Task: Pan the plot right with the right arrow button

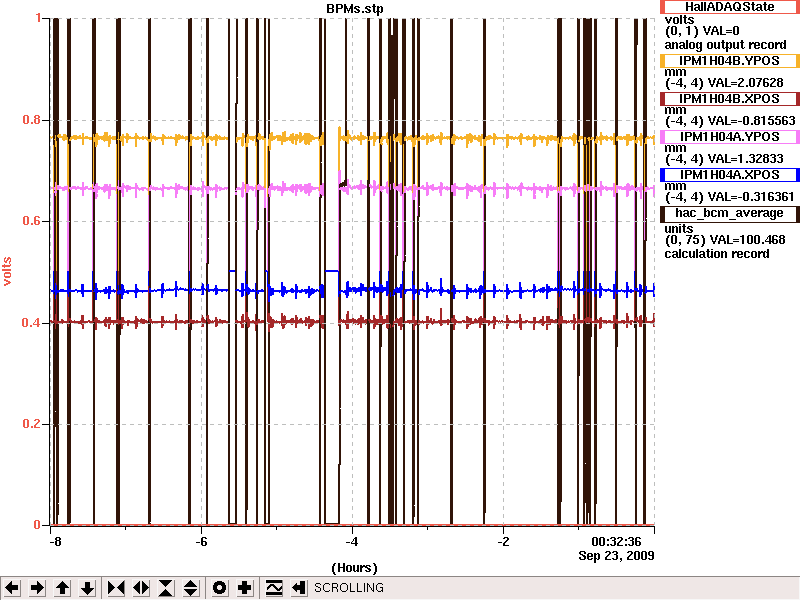Action: [x=37, y=588]
